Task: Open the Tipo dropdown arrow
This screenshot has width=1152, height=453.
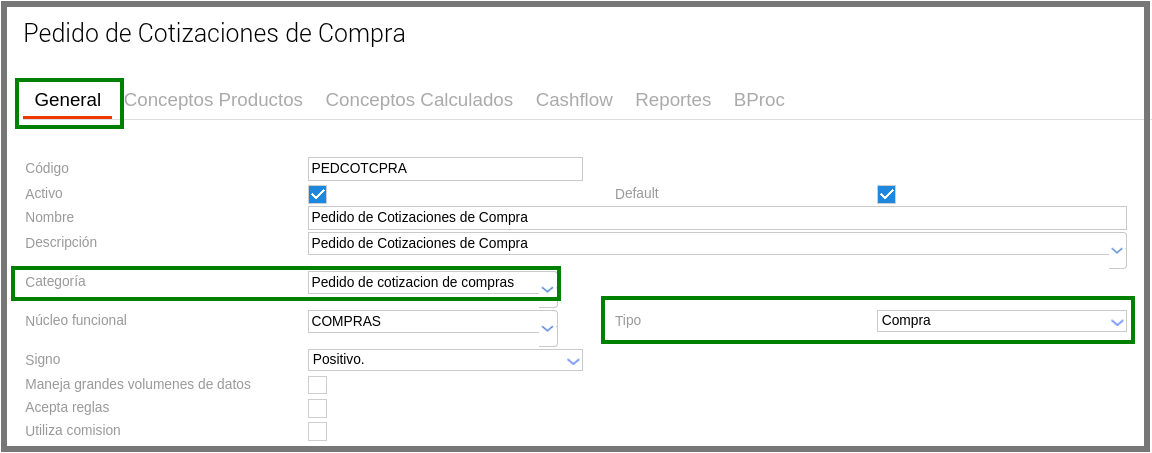Action: point(1117,322)
